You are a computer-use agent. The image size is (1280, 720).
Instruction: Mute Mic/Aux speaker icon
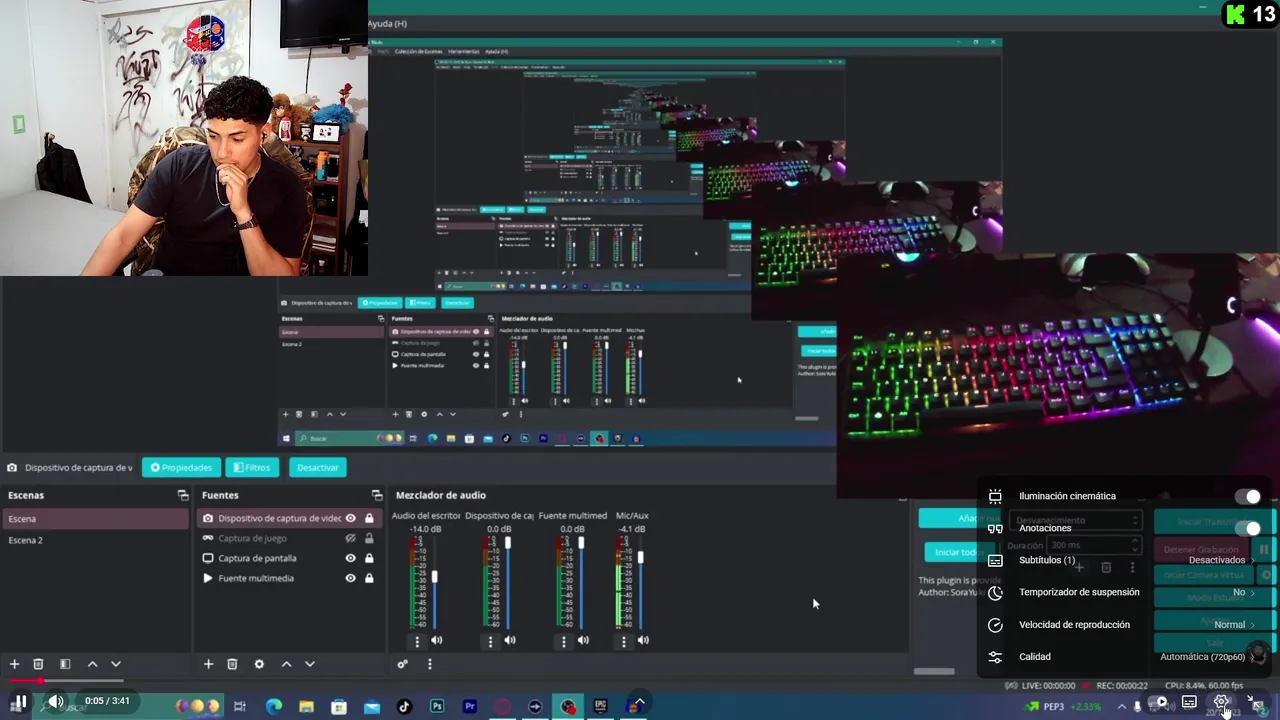coord(643,640)
